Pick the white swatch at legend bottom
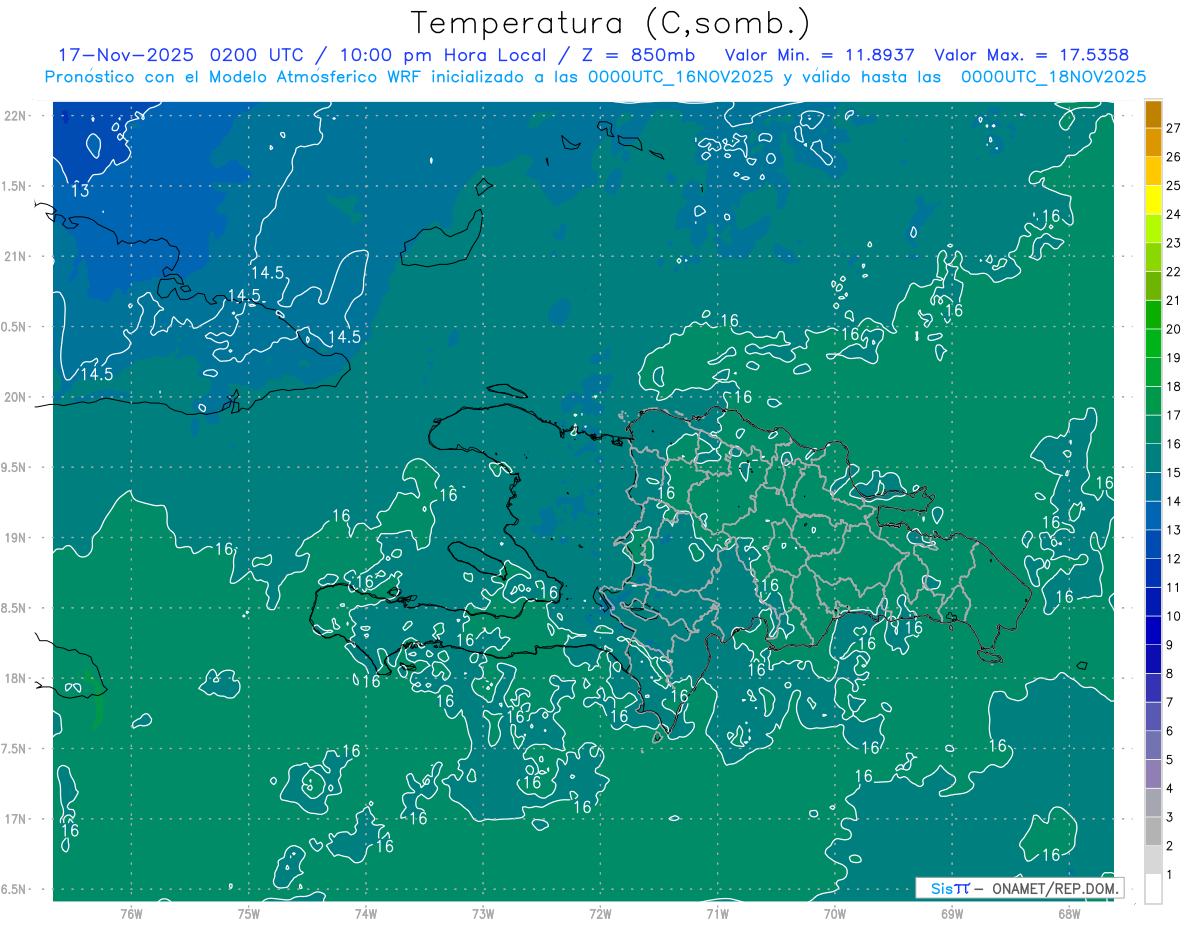This screenshot has height=927, width=1200. [x=1154, y=889]
